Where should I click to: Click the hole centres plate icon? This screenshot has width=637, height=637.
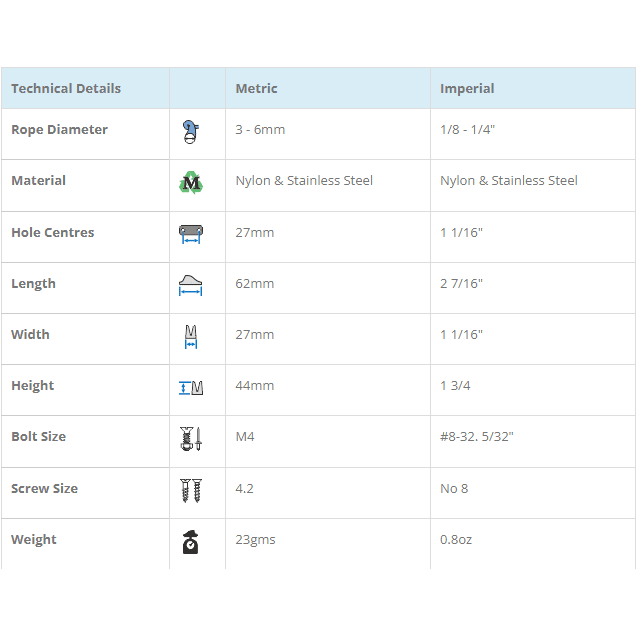(191, 233)
